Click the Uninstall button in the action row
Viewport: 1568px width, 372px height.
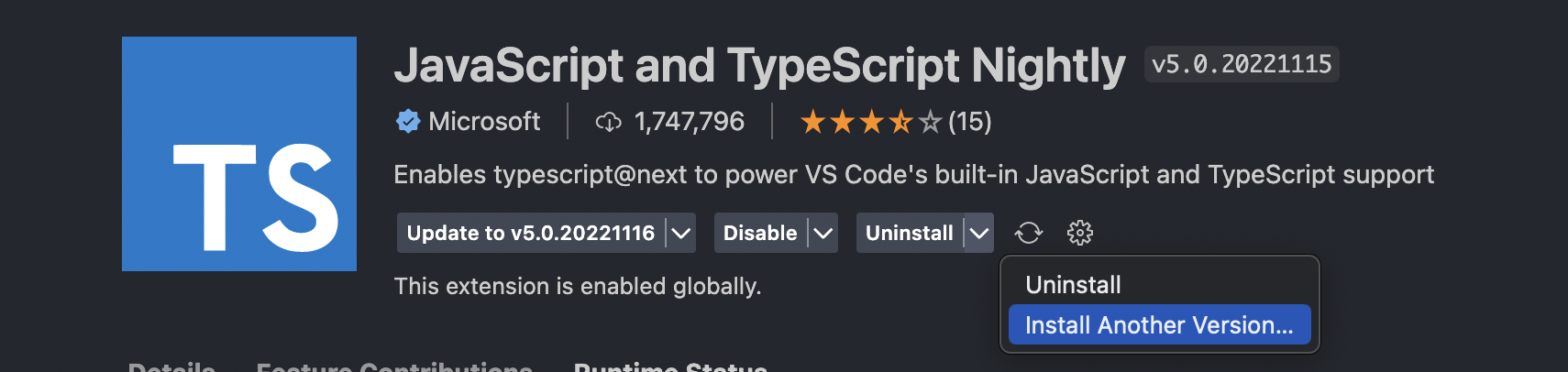click(910, 233)
